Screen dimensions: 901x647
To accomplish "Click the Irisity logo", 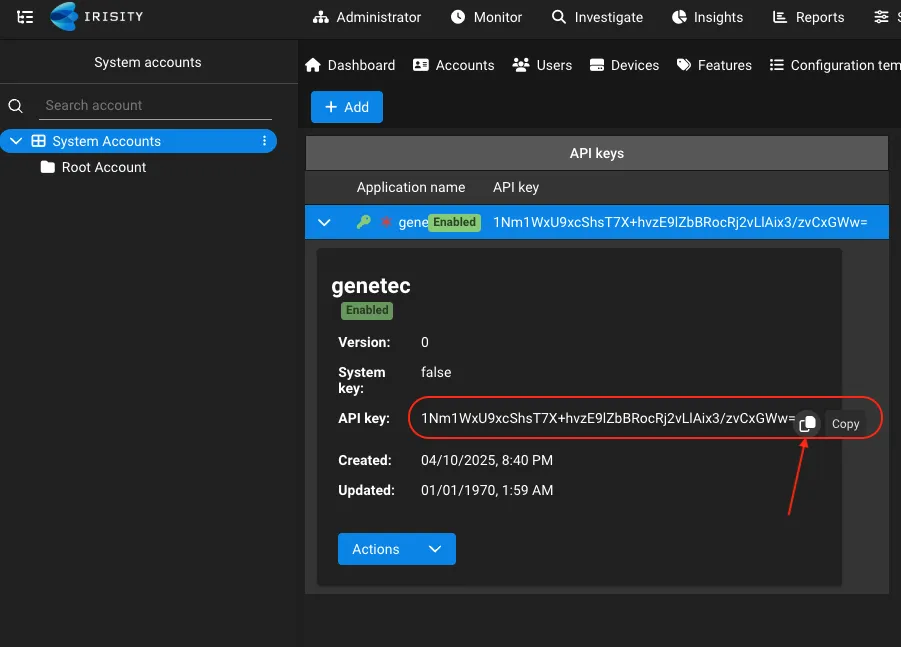I will click(x=97, y=17).
